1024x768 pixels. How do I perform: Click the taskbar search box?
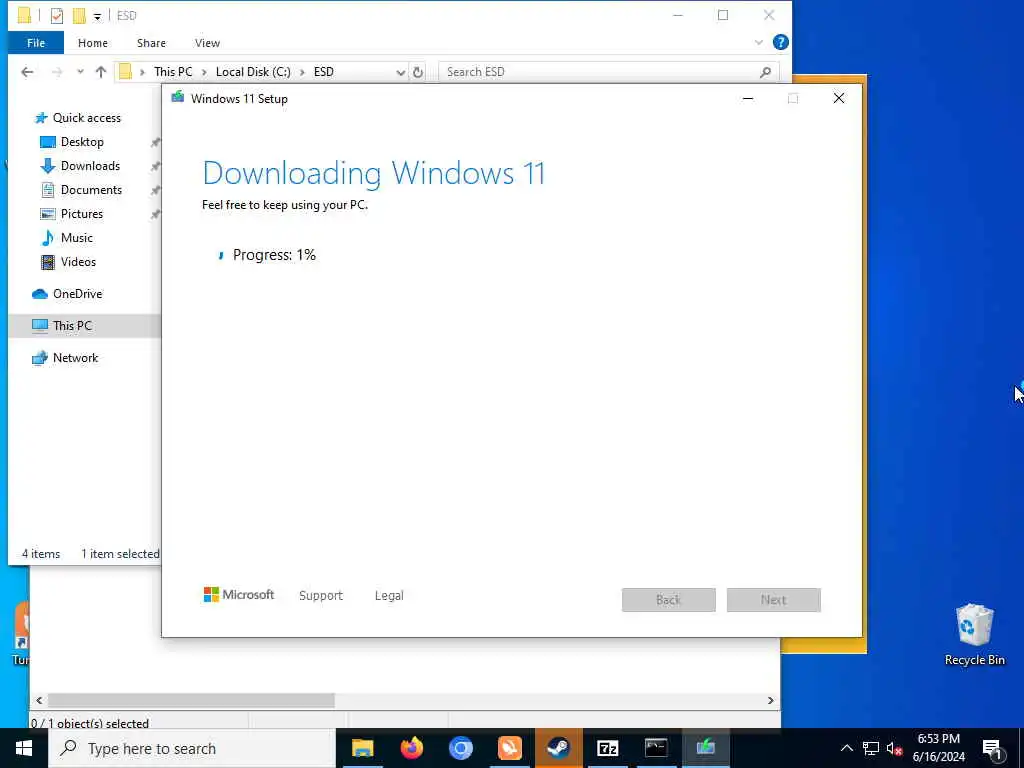[x=193, y=748]
